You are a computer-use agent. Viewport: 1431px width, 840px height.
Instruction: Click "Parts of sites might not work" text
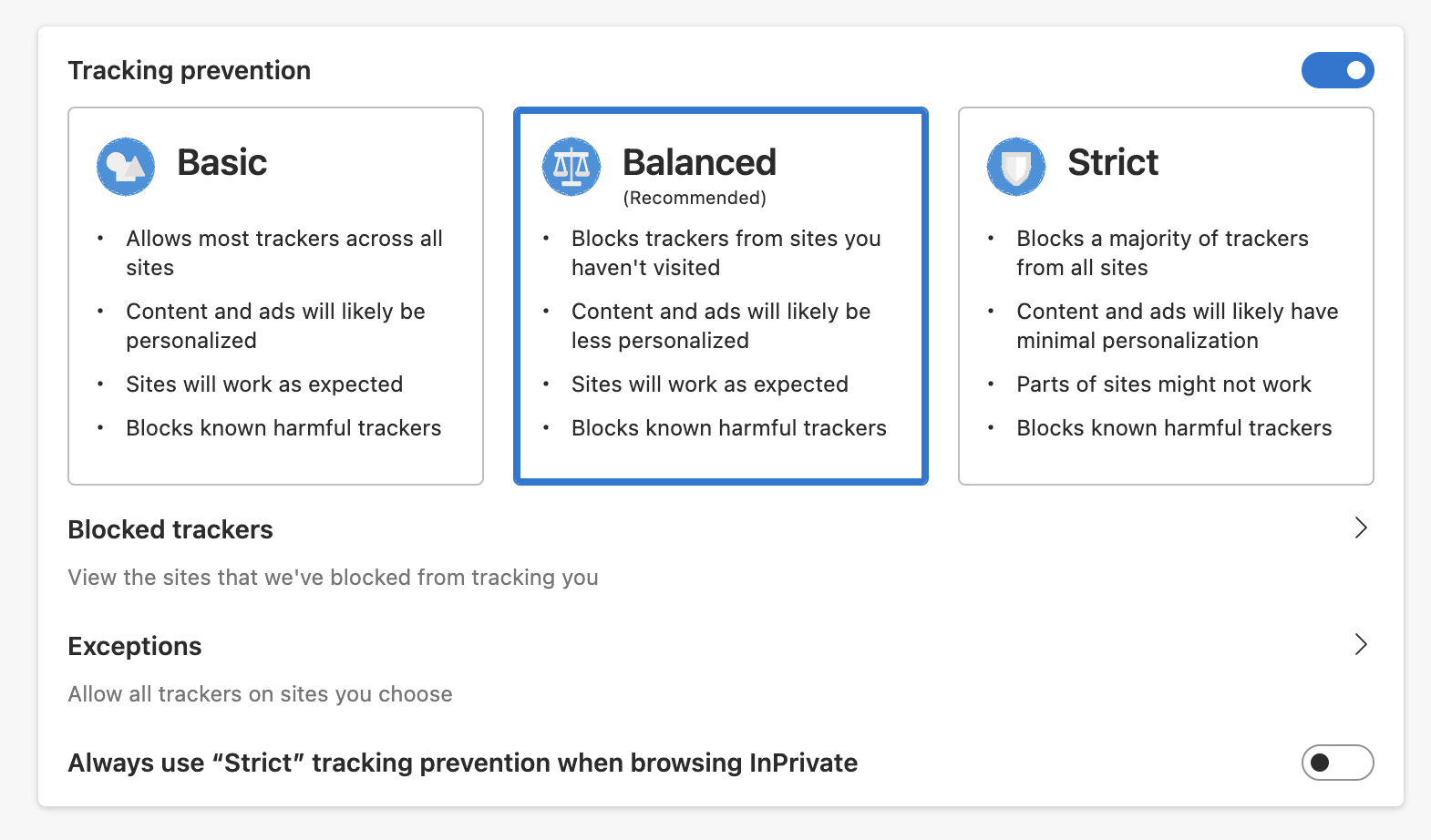[x=1164, y=384]
